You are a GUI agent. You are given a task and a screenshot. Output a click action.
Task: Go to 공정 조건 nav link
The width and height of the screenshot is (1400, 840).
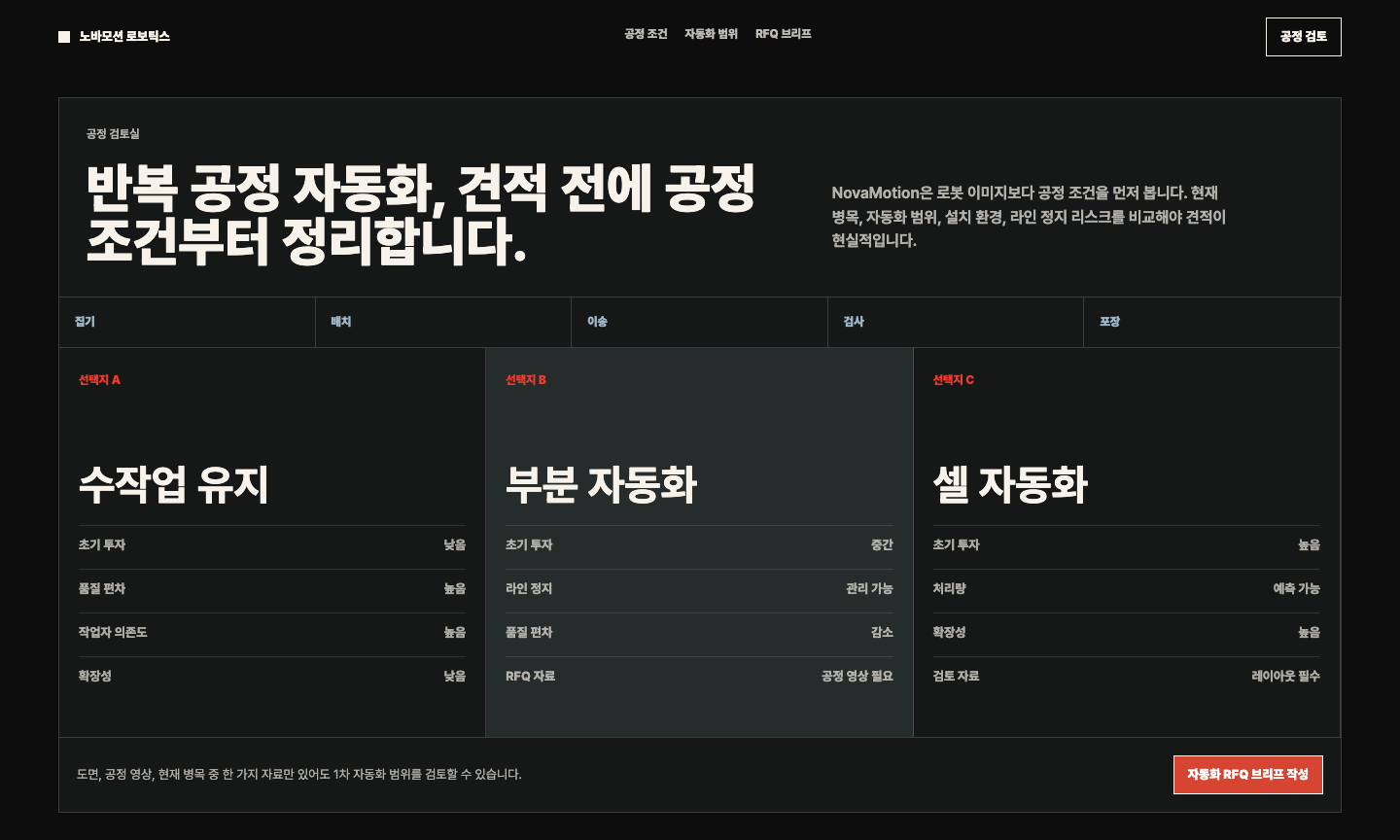pyautogui.click(x=646, y=34)
